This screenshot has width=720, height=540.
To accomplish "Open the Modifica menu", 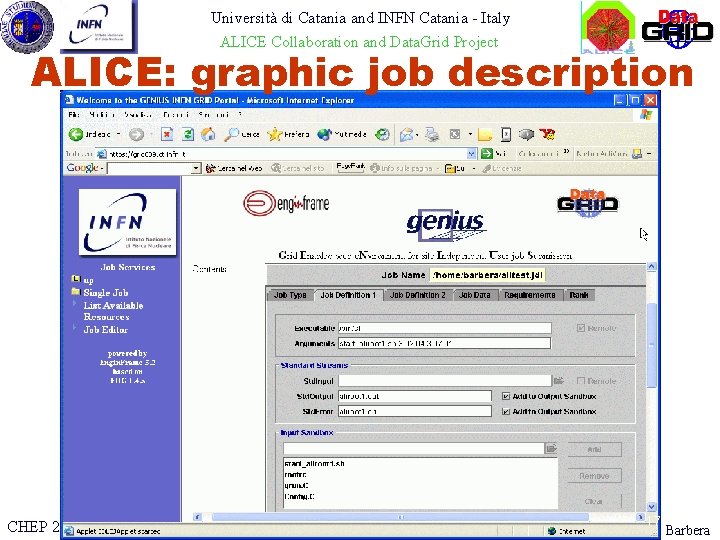I will (x=102, y=114).
